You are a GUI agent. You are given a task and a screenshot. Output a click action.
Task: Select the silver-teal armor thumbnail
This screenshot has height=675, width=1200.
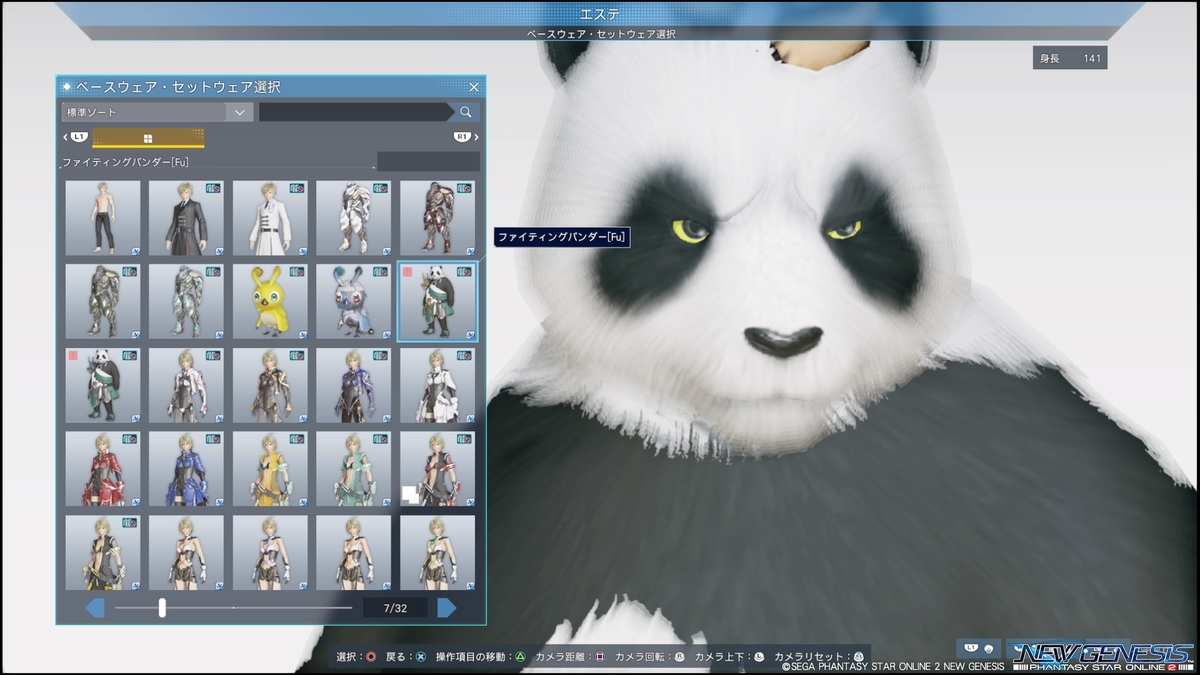pos(187,301)
